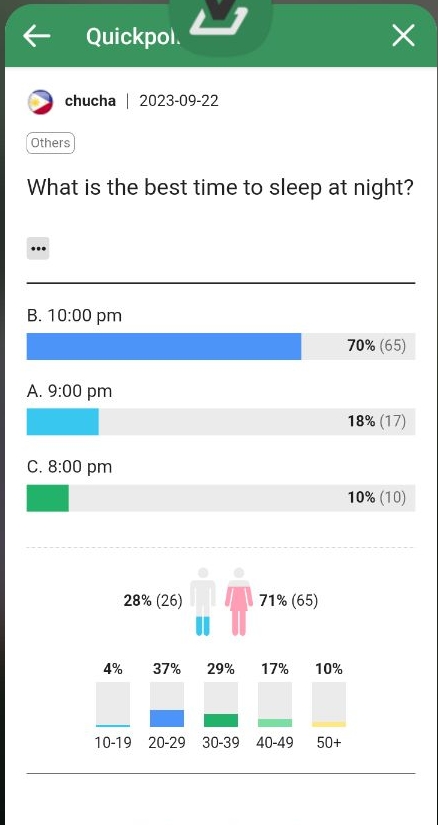Open the three-dot more options button
The image size is (438, 825).
38,248
